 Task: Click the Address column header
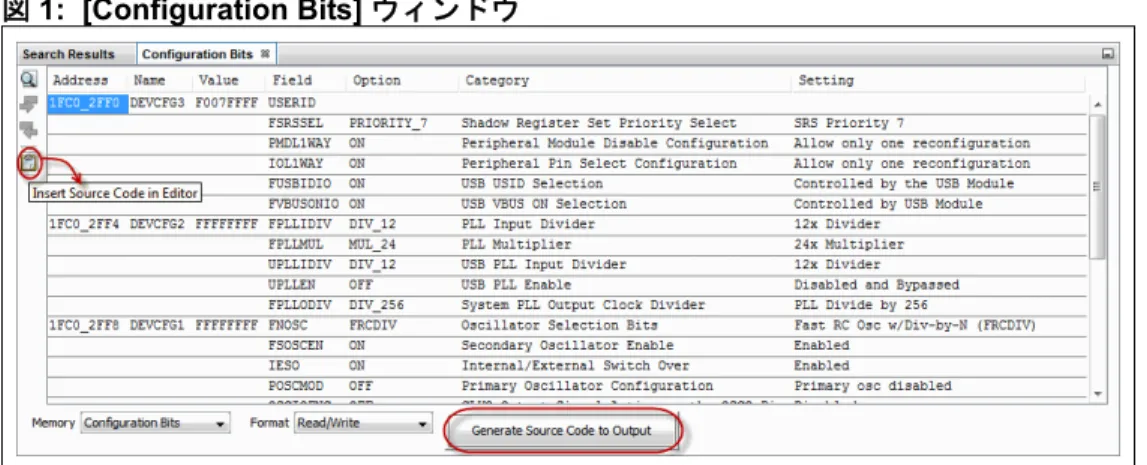[80, 80]
